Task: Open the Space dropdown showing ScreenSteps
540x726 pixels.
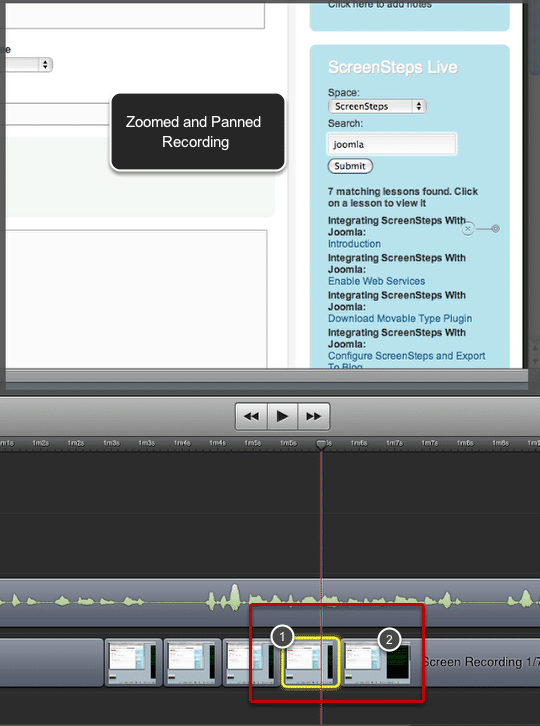Action: tap(377, 106)
